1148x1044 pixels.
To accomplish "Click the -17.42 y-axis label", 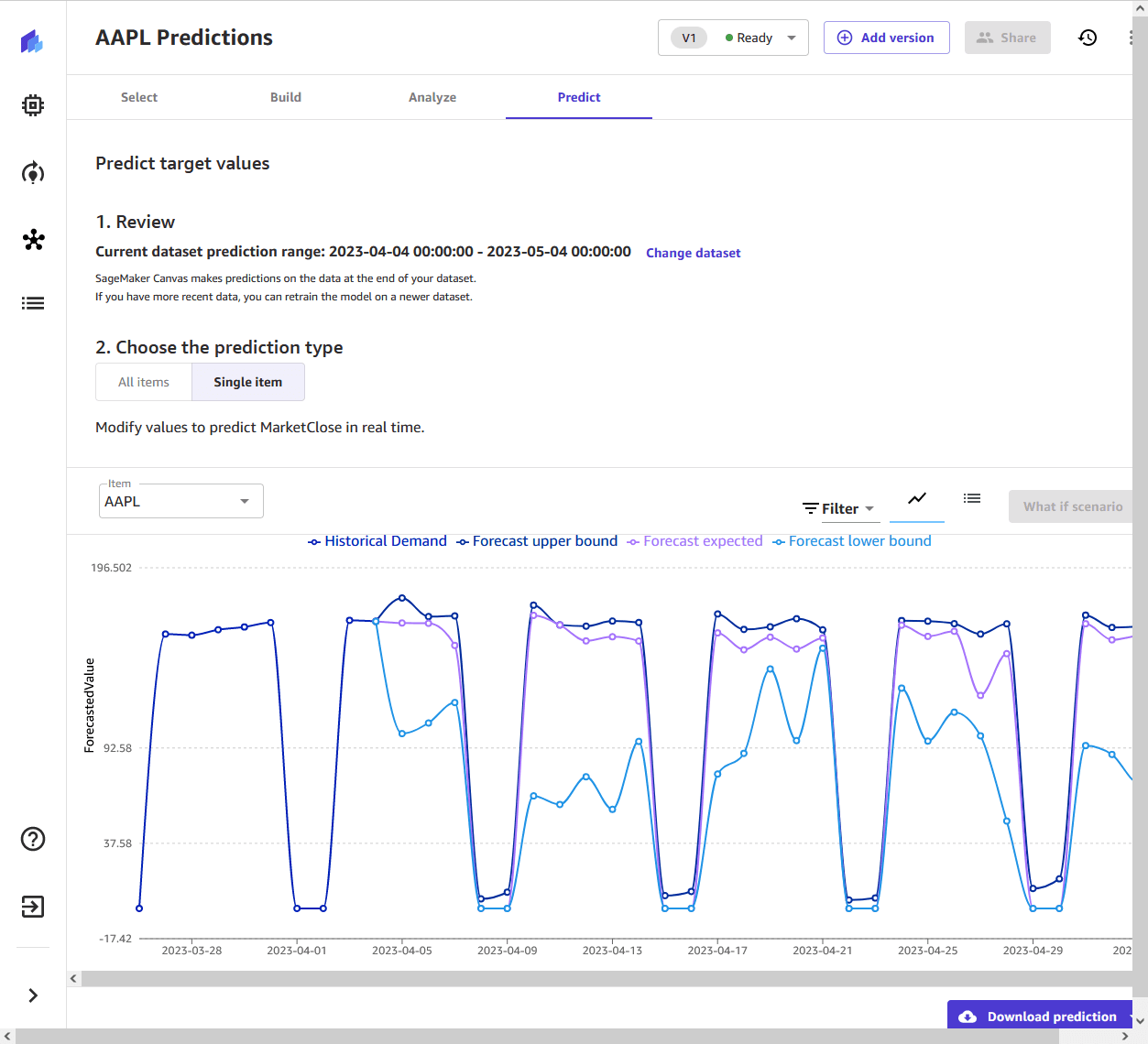I will (115, 939).
